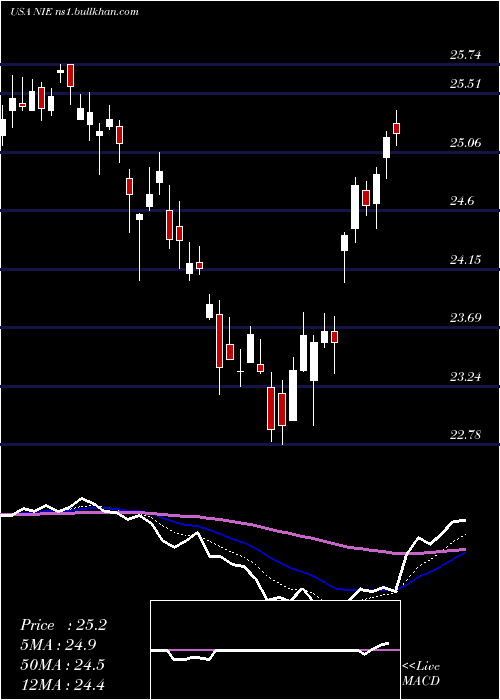Click the 12MA : 24.4 value

click(x=62, y=684)
